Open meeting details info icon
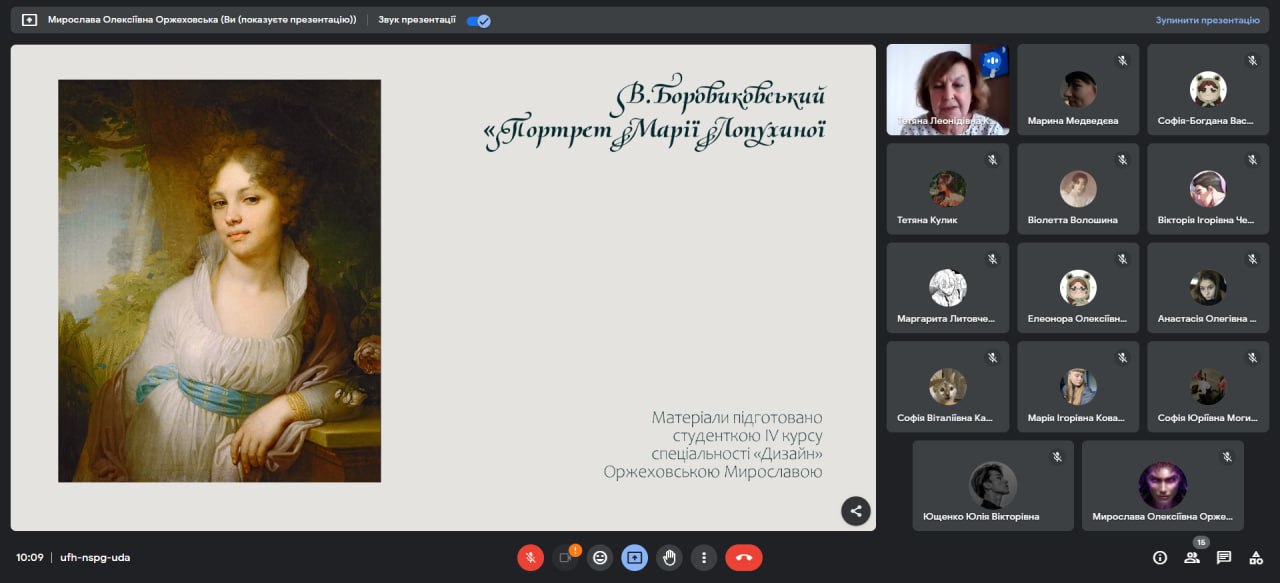Viewport: 1280px width, 583px height. pos(1160,557)
